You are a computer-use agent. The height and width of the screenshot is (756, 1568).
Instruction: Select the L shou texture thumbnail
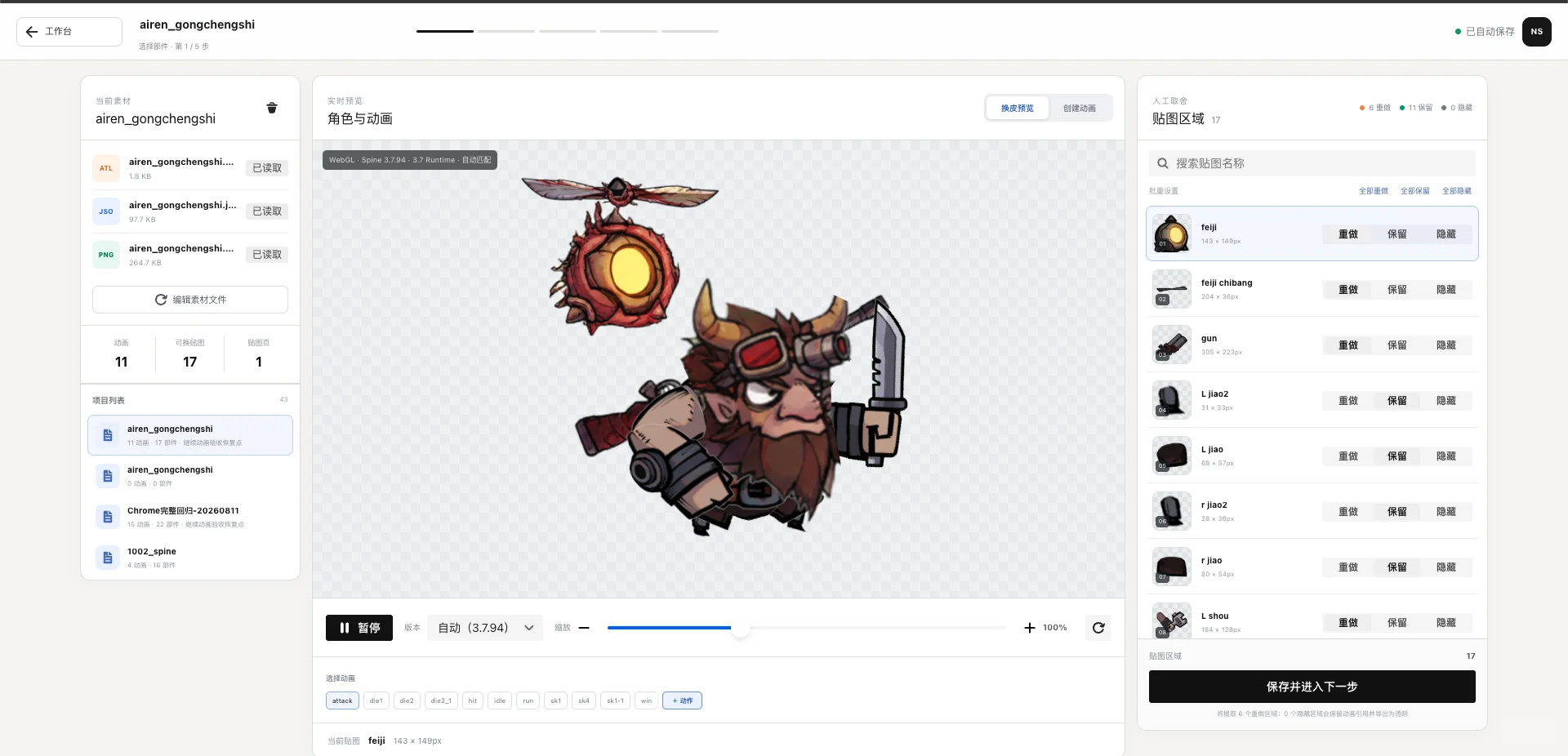tap(1172, 620)
